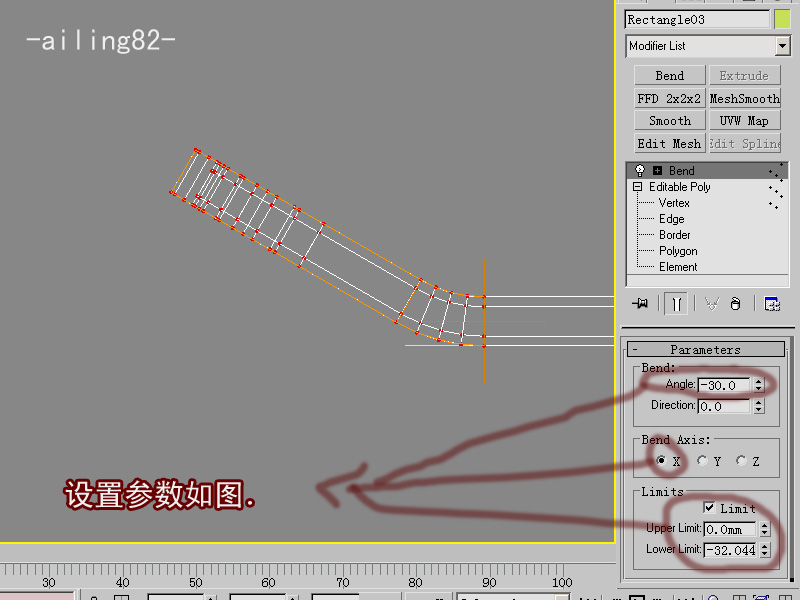The image size is (800, 600).
Task: Open the Modifier List dropdown
Action: [x=783, y=46]
